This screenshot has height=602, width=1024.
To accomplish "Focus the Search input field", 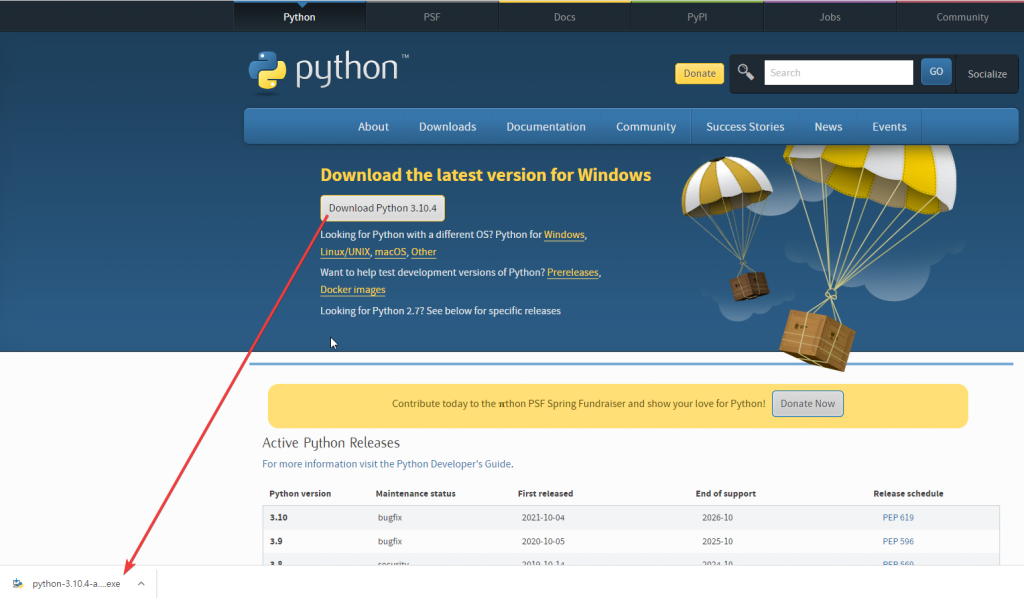I will click(x=838, y=73).
